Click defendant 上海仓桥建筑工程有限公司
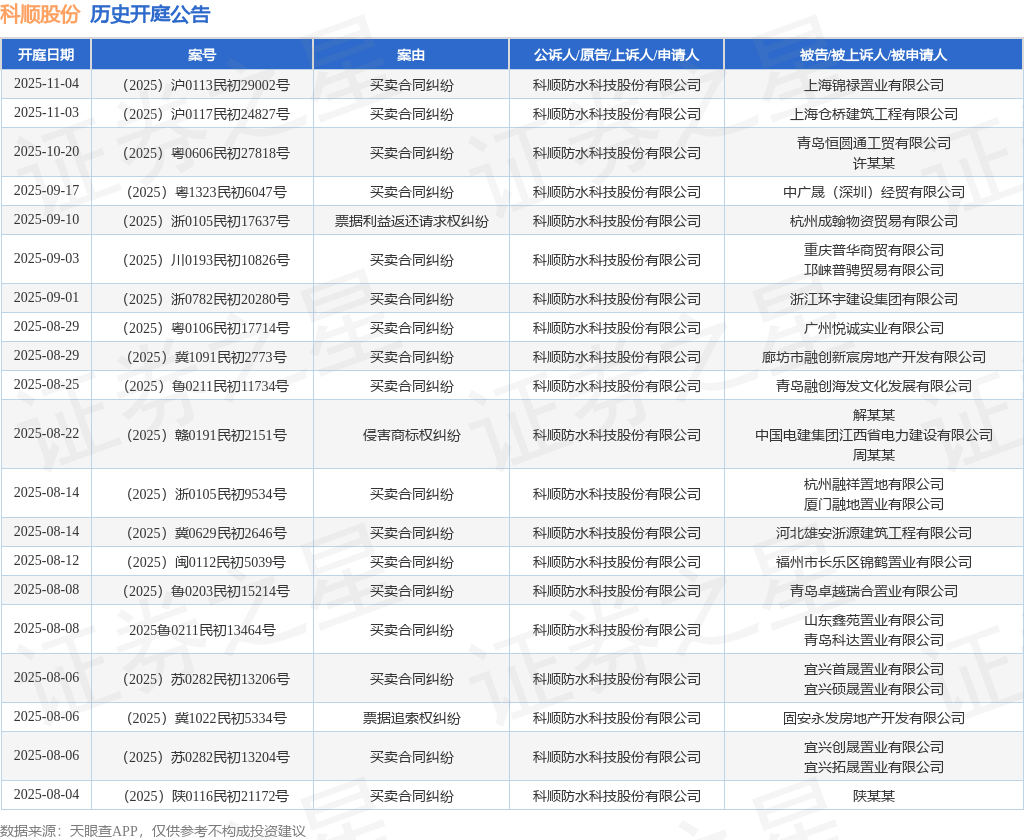This screenshot has width=1024, height=840. tap(874, 114)
